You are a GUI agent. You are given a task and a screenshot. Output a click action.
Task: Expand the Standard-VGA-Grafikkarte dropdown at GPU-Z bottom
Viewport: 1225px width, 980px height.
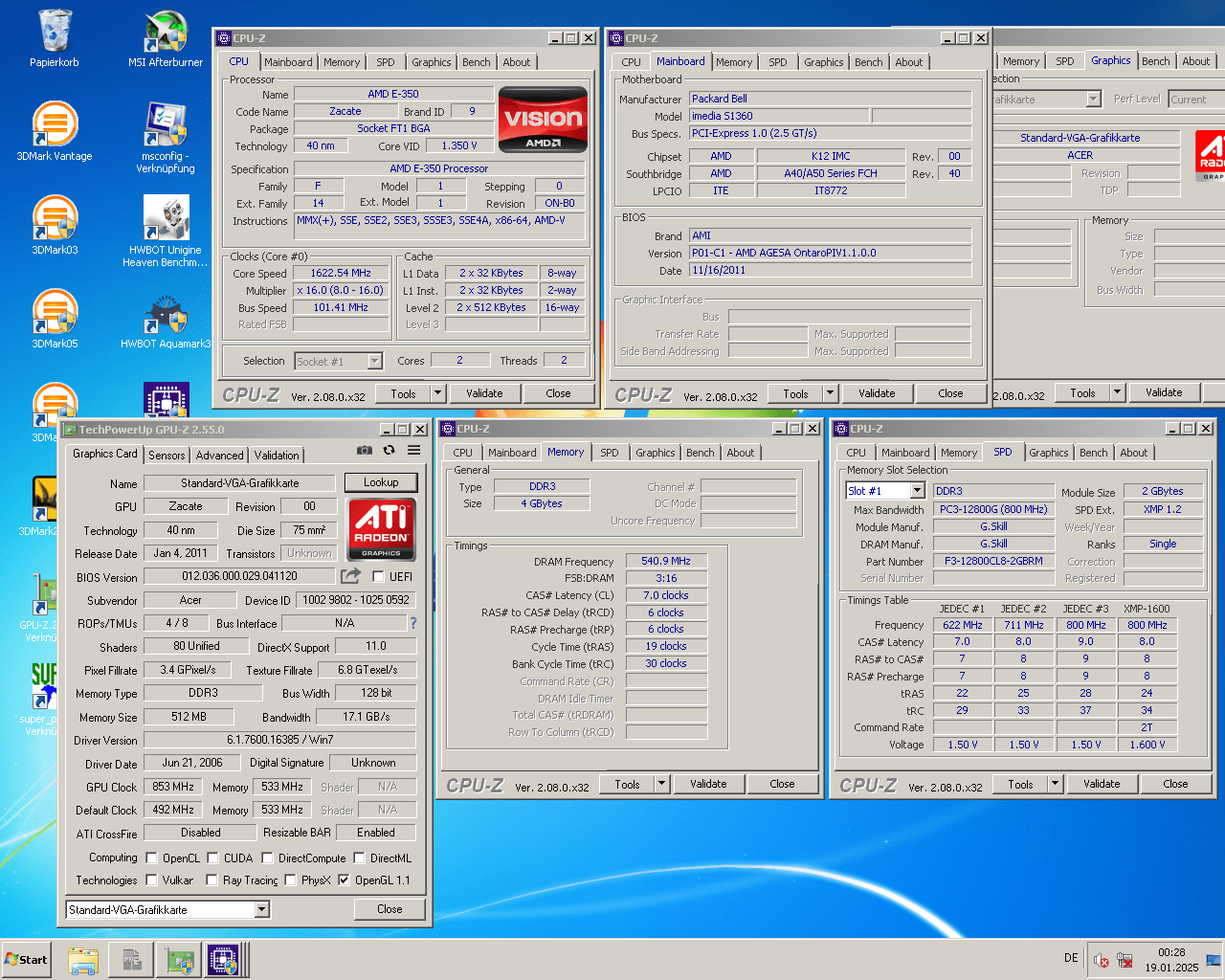[x=262, y=910]
